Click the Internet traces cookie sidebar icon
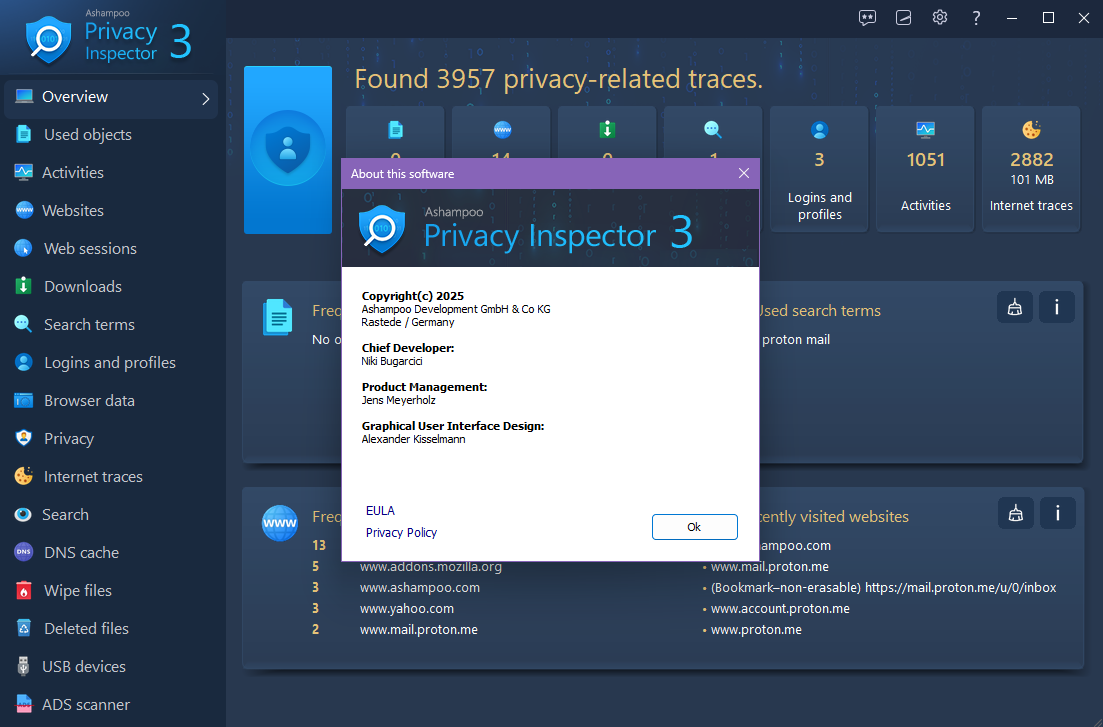 point(23,476)
